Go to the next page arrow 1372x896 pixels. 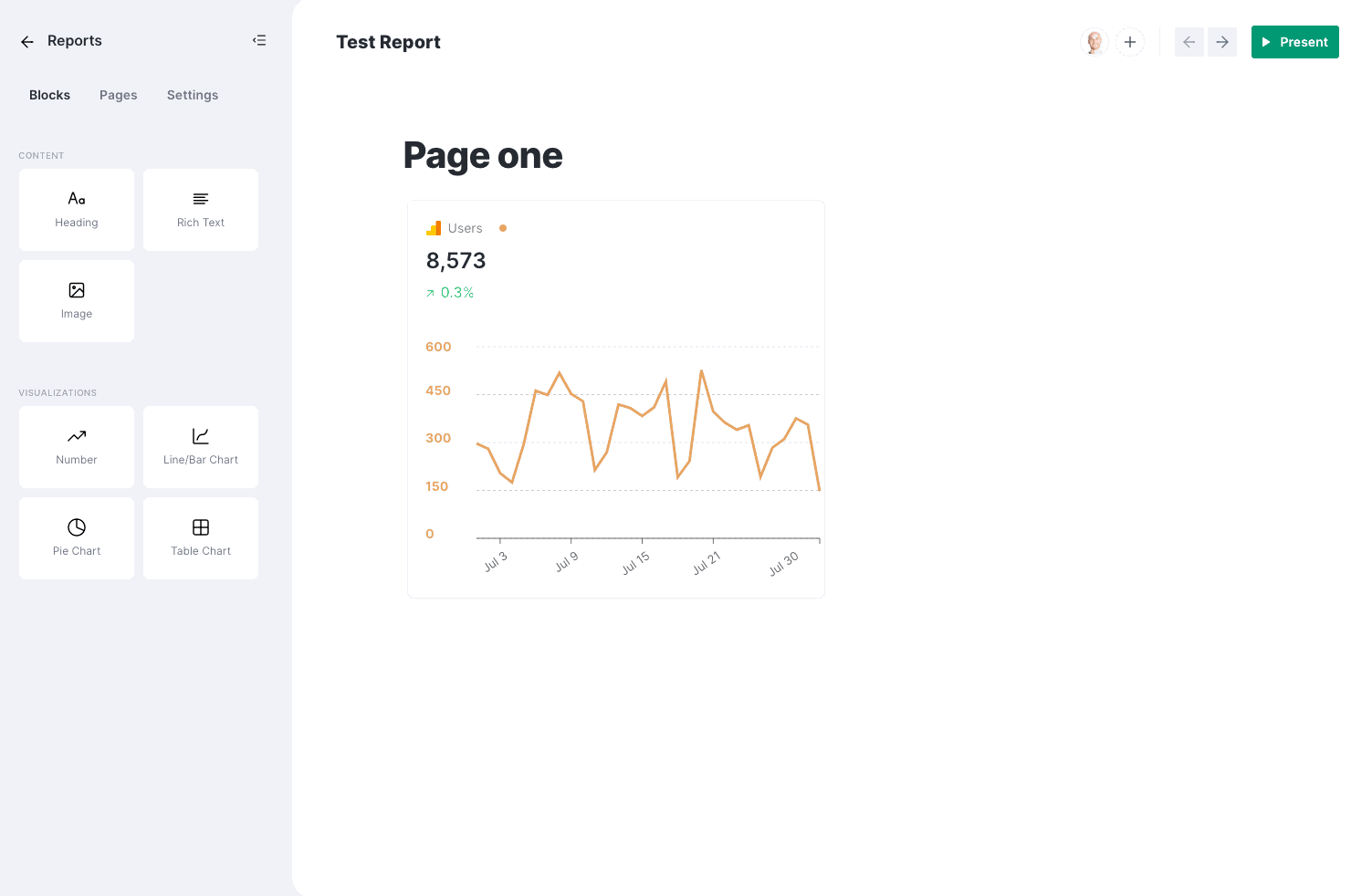(x=1222, y=42)
